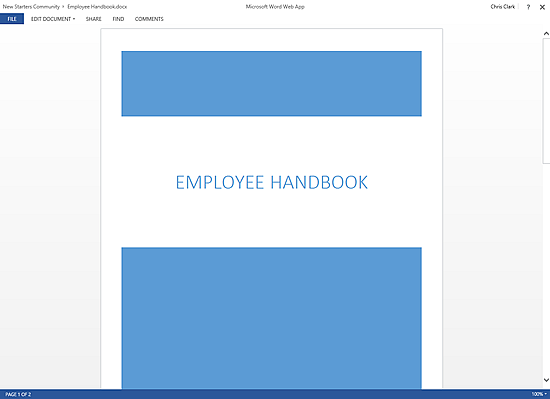Screen dimensions: 550x399
Task: Open help with question mark icon
Action: pos(528,7)
